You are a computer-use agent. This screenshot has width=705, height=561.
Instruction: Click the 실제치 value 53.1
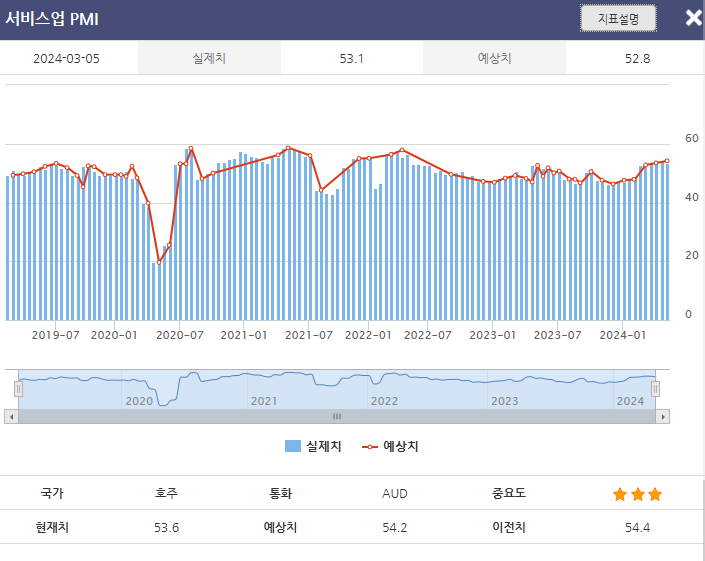352,58
